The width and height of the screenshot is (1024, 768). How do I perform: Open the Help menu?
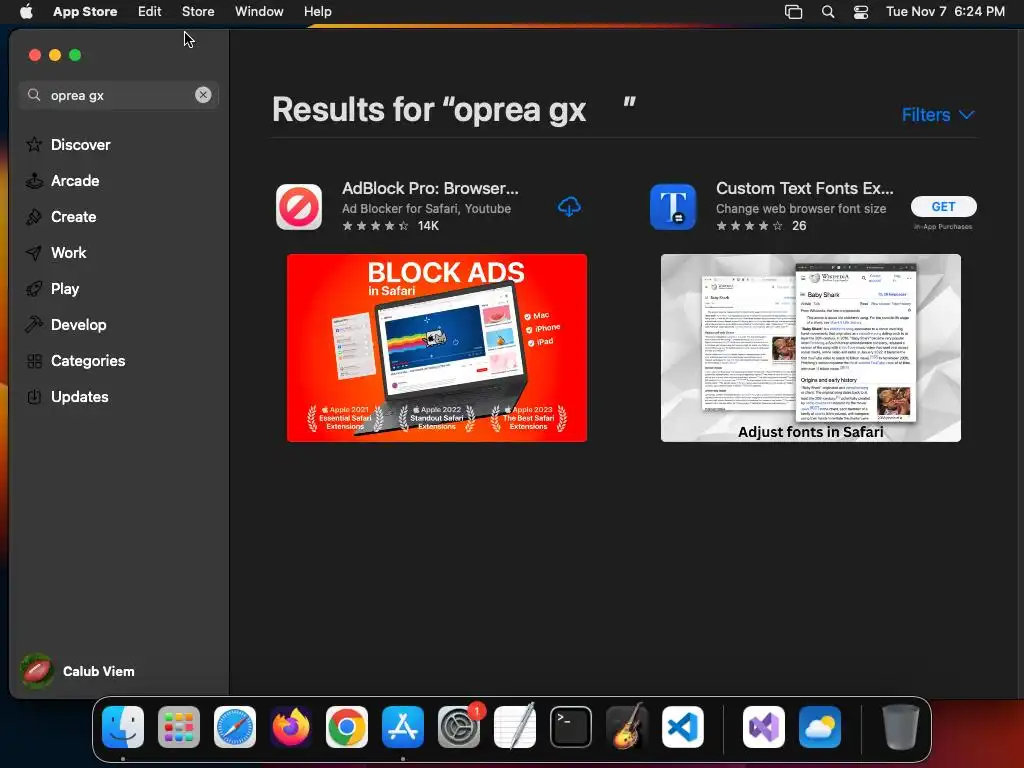point(317,11)
